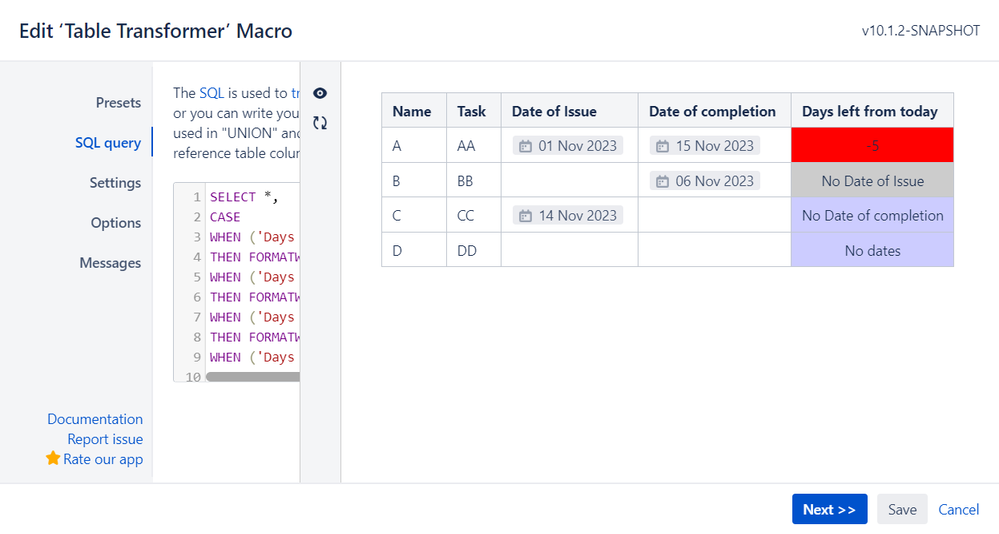
Task: Click the star icon beside Rate our app
Action: tap(53, 459)
